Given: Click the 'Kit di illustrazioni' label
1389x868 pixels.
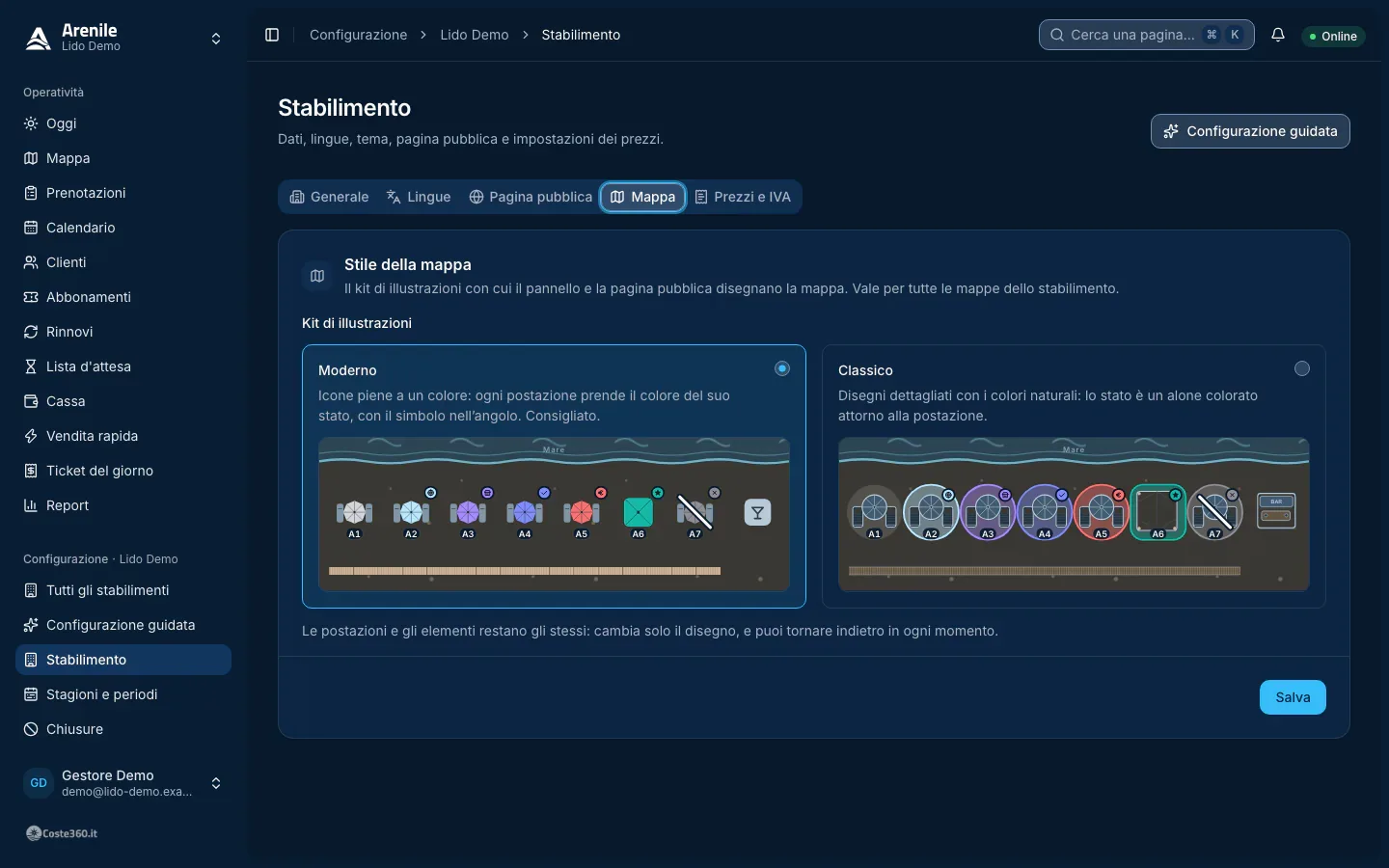Looking at the screenshot, I should pyautogui.click(x=357, y=323).
